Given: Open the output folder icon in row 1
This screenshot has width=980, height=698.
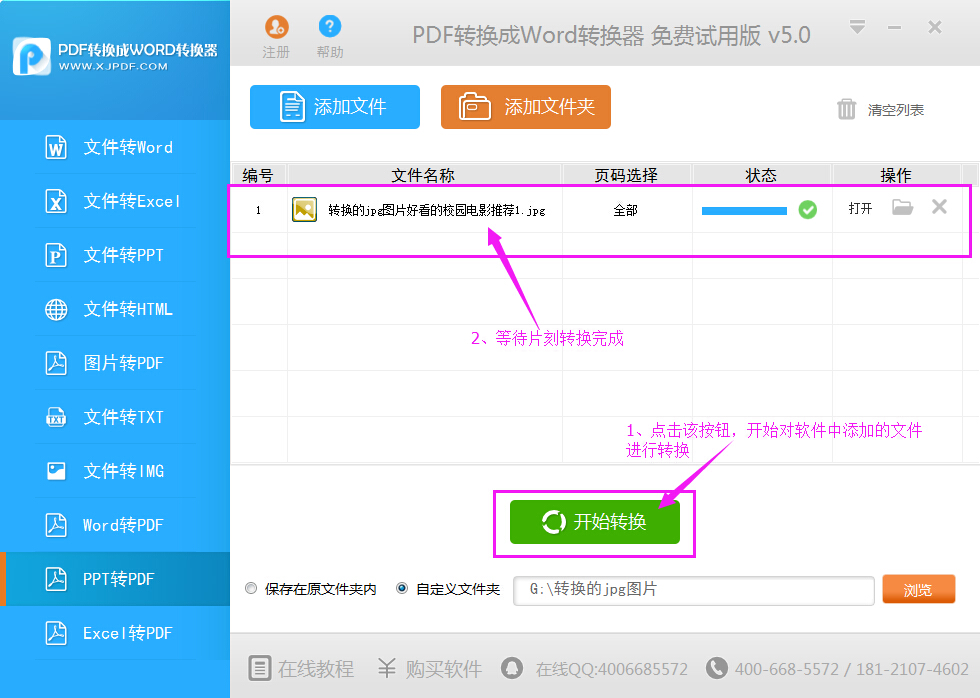Looking at the screenshot, I should (902, 207).
